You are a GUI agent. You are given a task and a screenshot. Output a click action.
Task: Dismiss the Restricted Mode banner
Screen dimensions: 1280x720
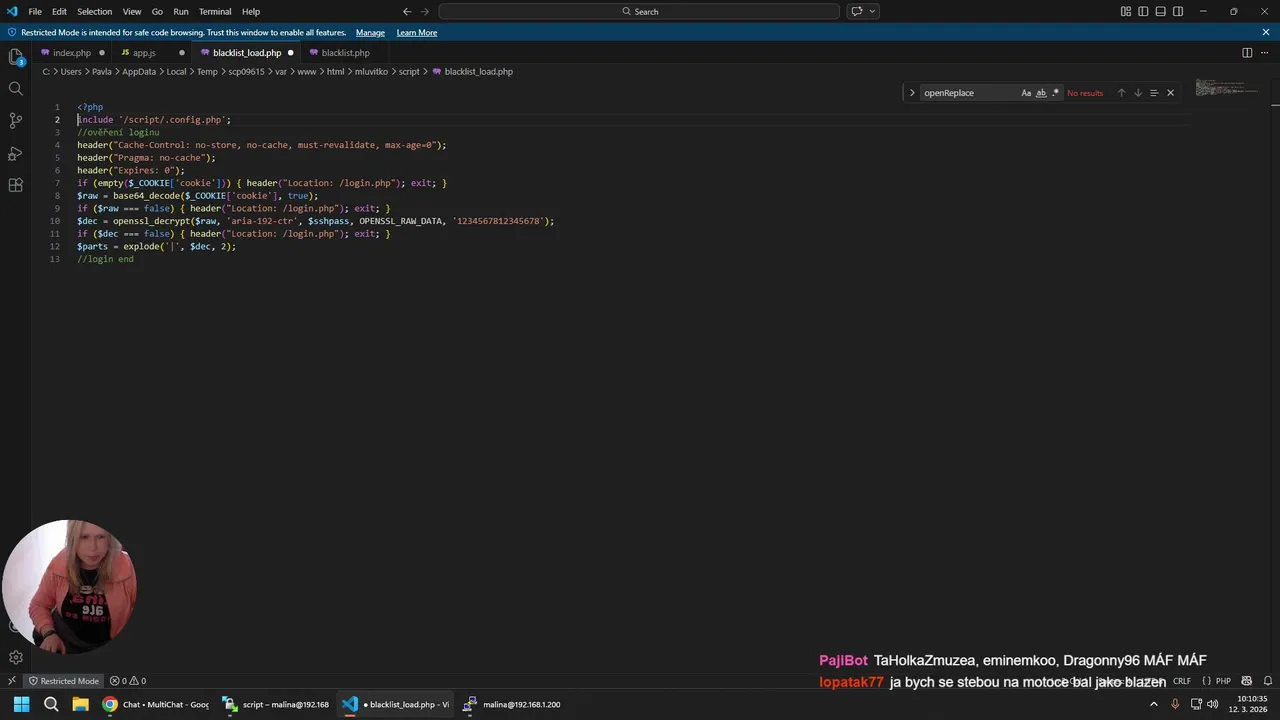pyautogui.click(x=1266, y=32)
